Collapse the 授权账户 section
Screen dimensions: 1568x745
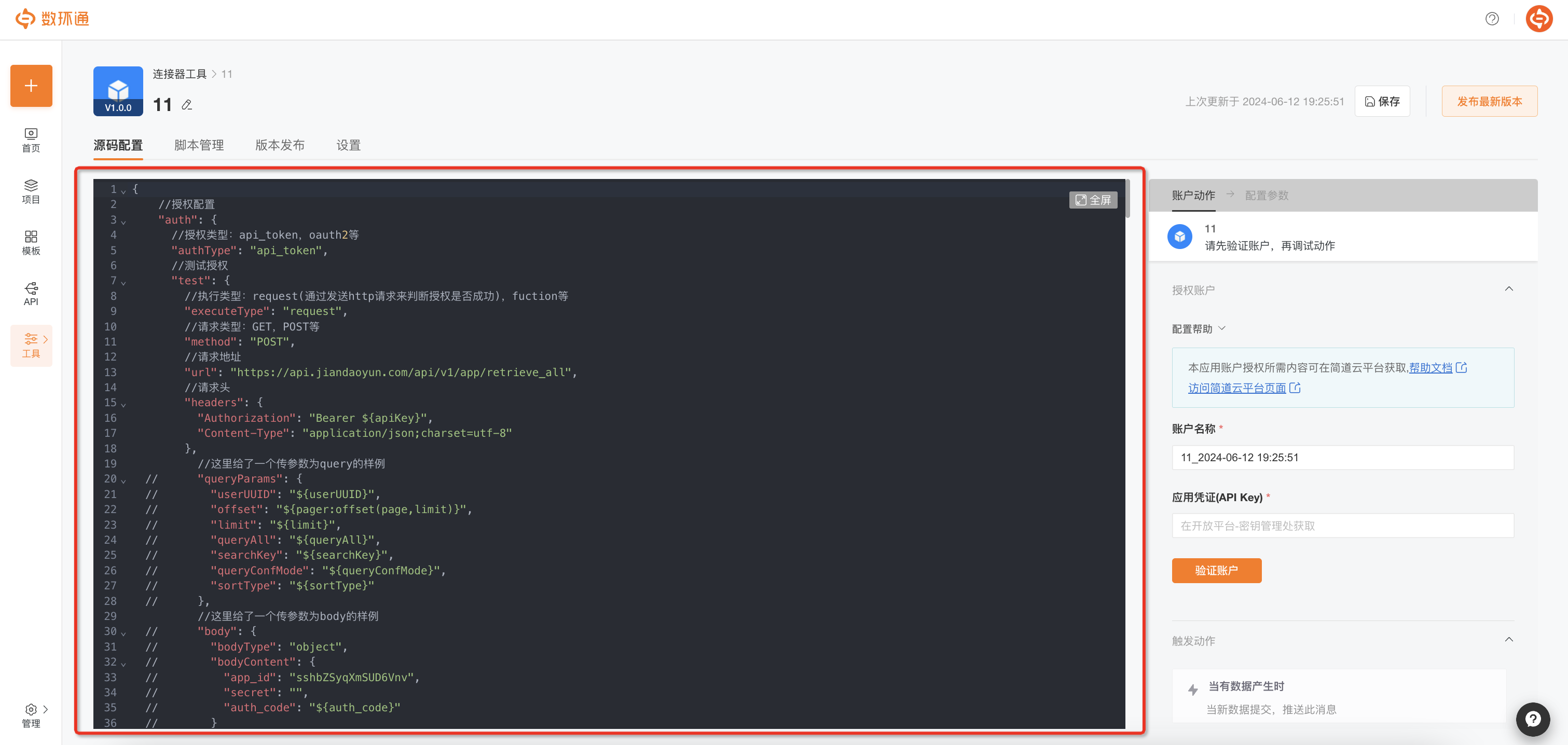pyautogui.click(x=1509, y=289)
